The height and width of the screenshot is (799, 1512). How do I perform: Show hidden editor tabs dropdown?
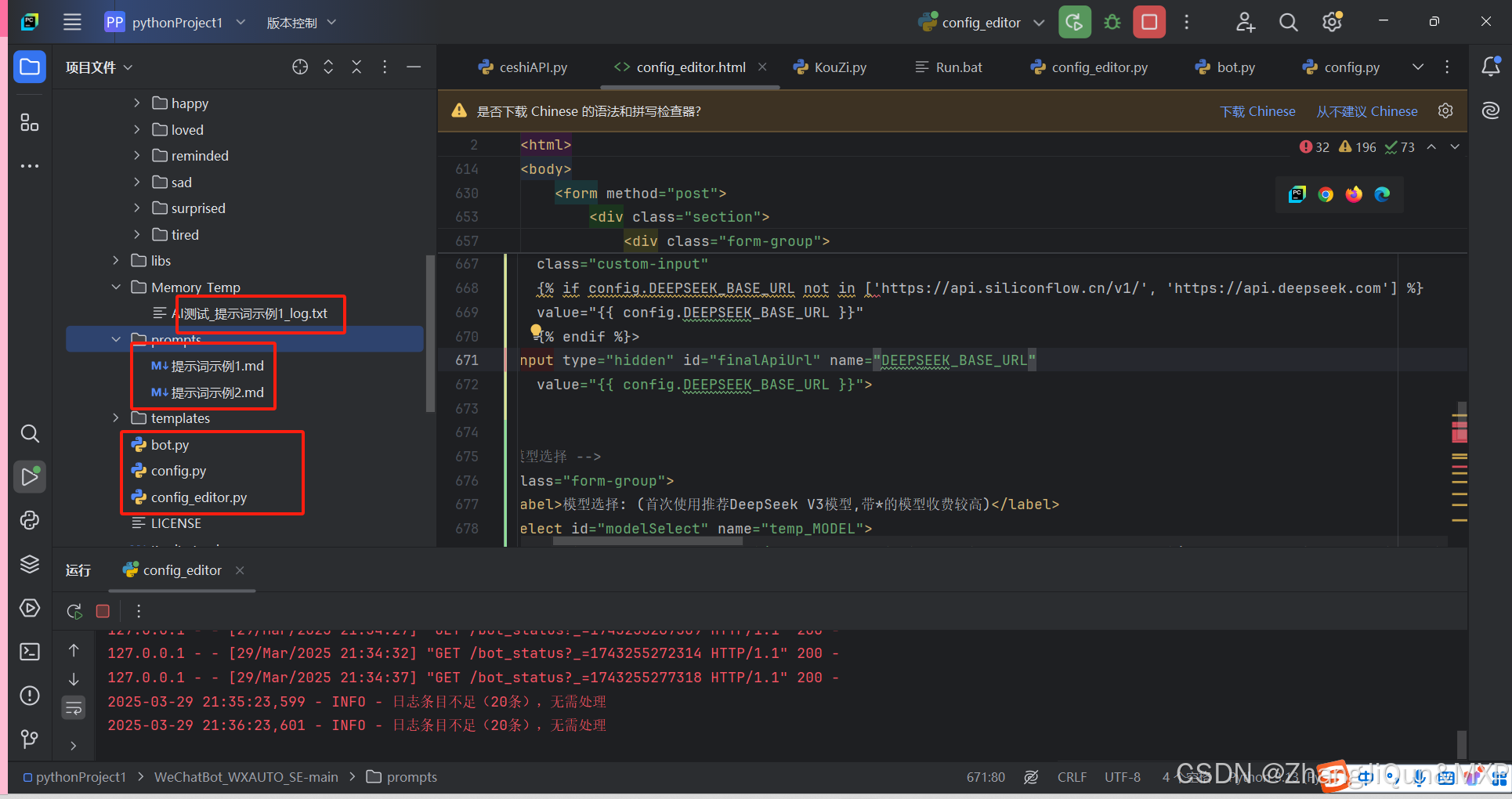point(1418,67)
